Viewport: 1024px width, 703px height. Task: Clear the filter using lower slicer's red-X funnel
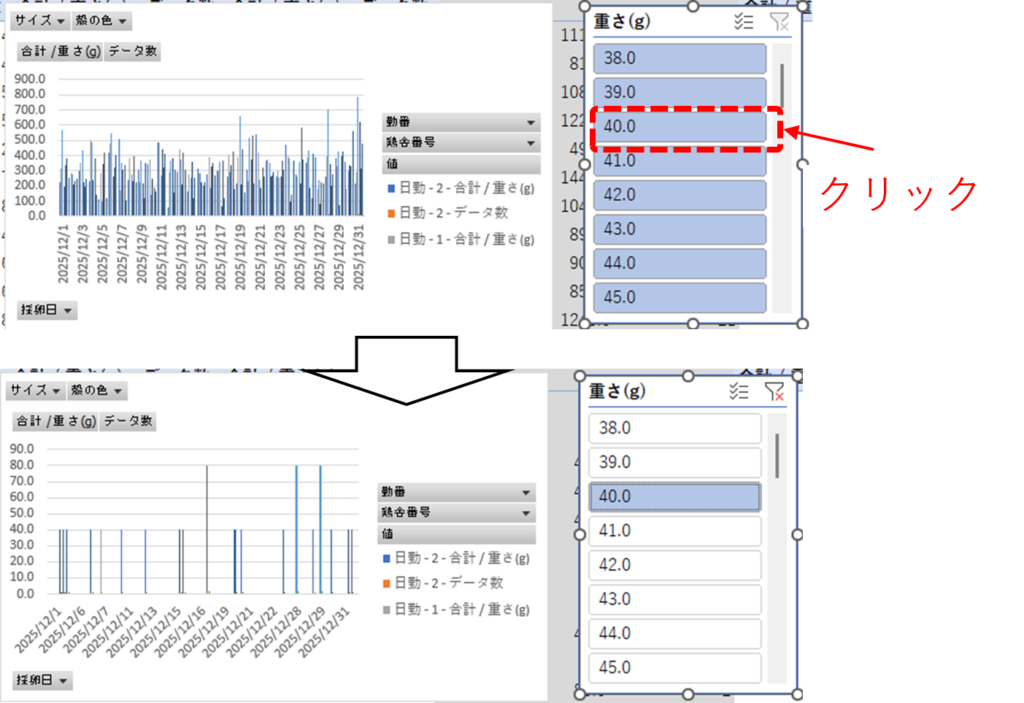[774, 392]
